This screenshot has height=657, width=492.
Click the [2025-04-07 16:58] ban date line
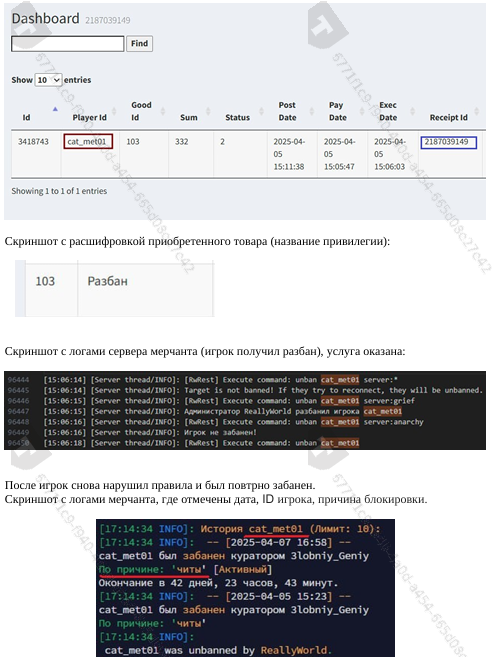(225, 543)
